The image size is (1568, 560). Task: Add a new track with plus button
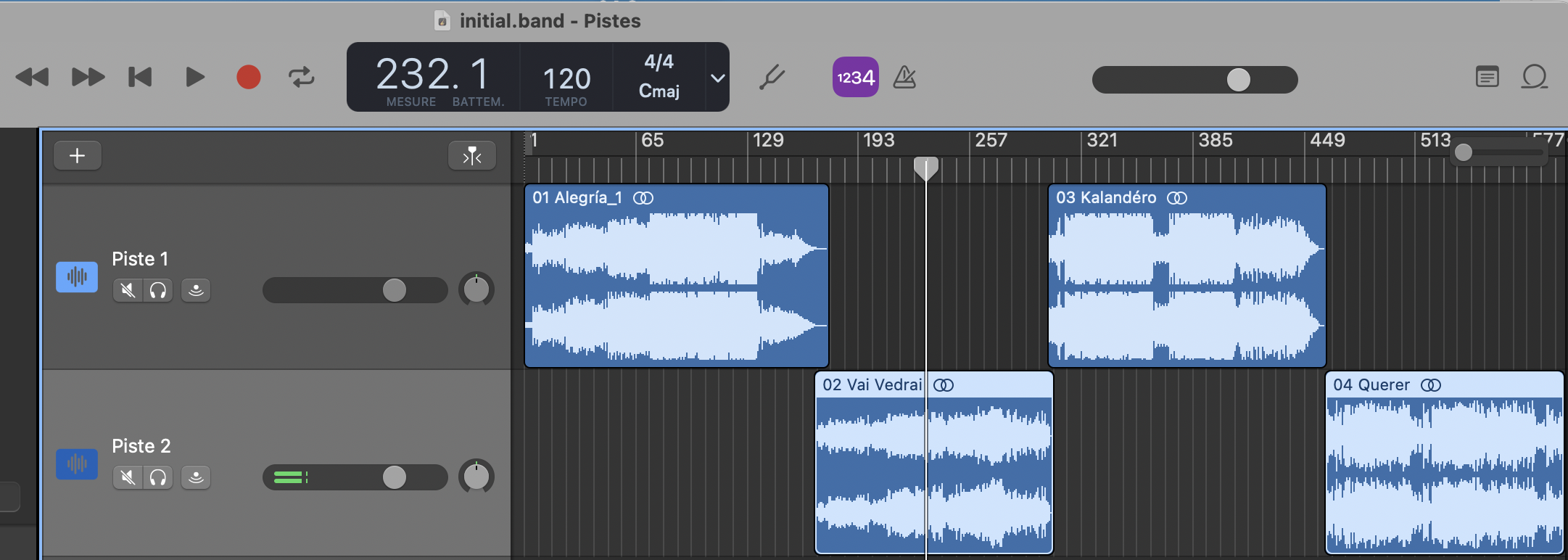[x=78, y=155]
